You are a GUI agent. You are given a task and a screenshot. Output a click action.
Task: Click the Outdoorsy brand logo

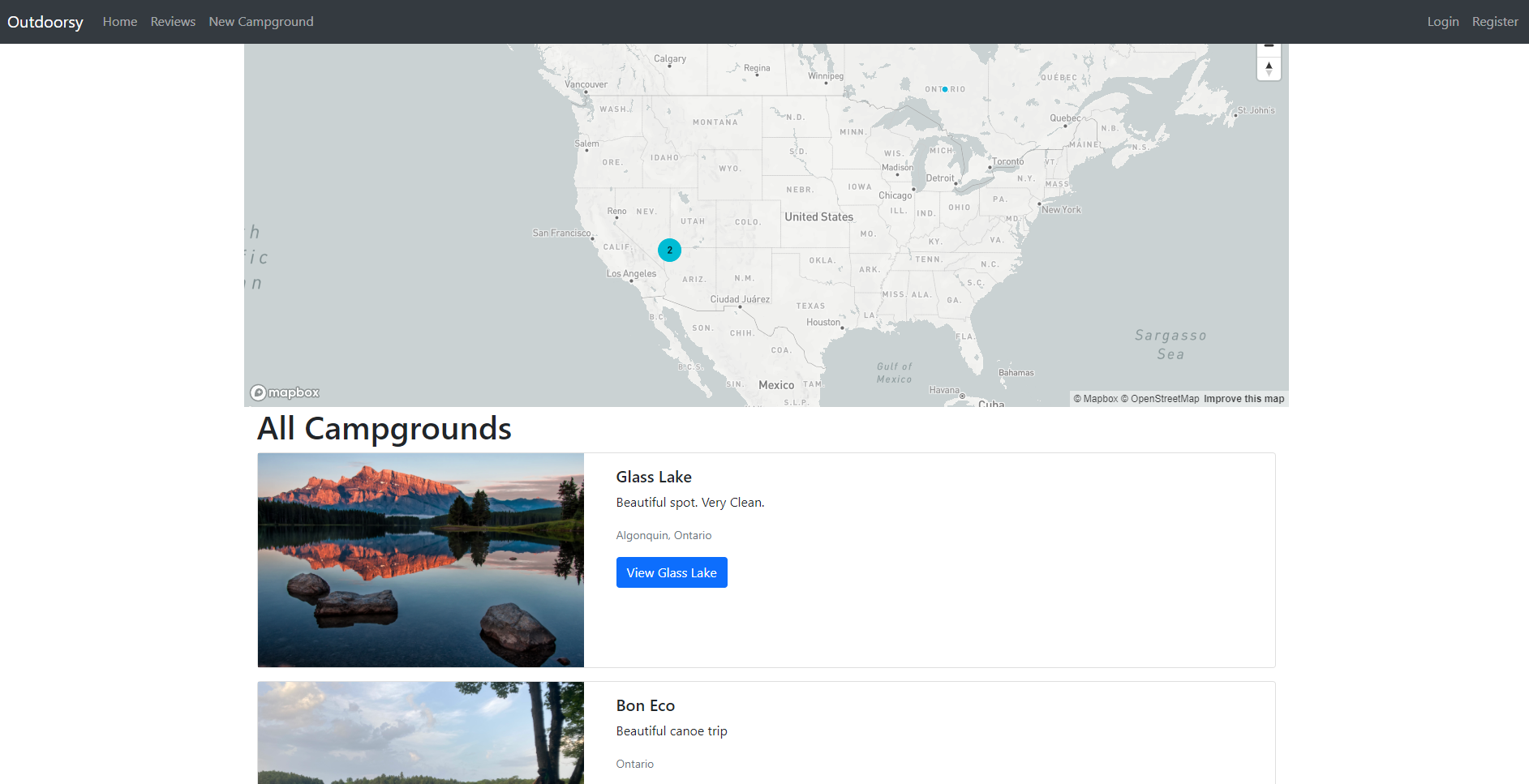pyautogui.click(x=45, y=22)
